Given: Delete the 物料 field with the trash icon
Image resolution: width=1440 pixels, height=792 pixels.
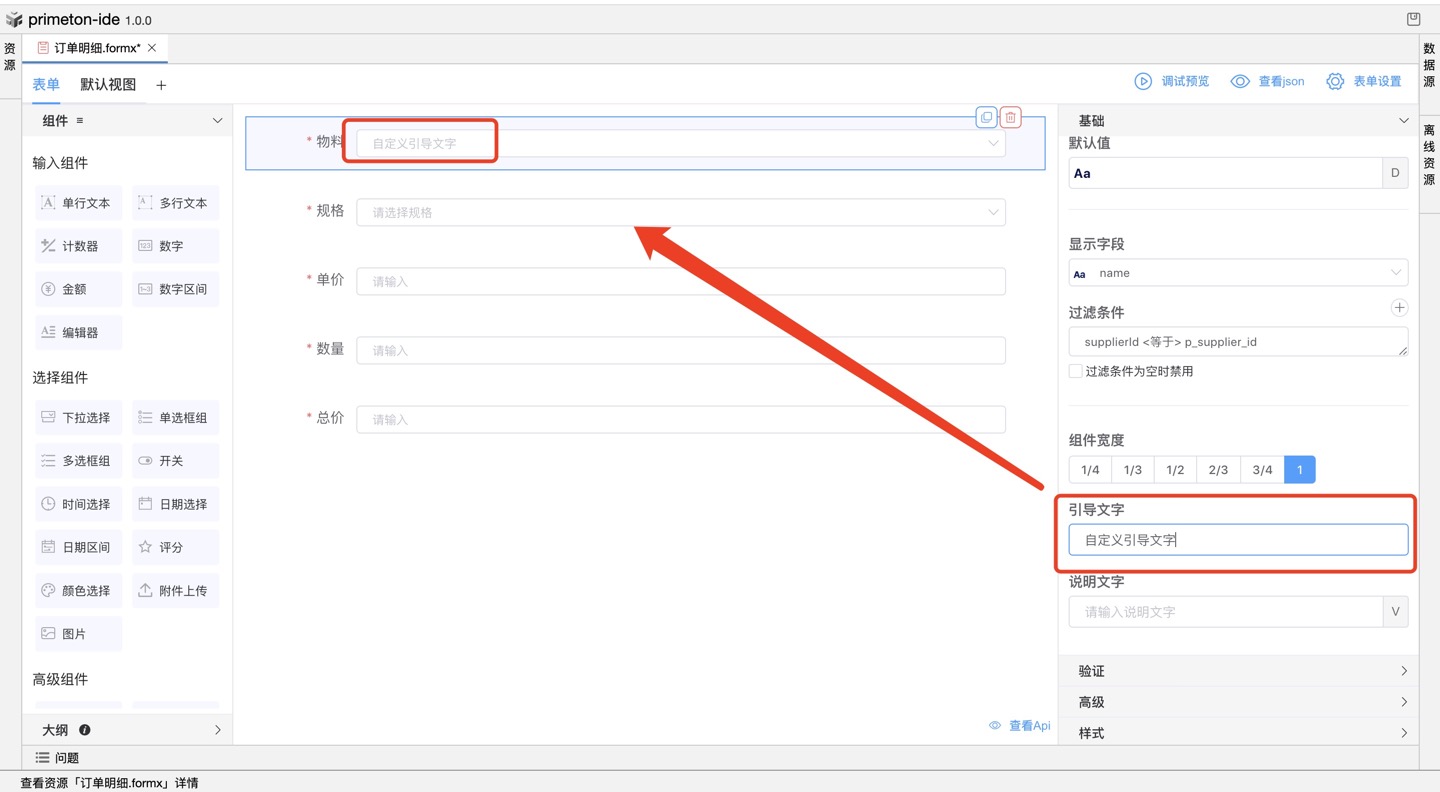Looking at the screenshot, I should pos(1011,117).
